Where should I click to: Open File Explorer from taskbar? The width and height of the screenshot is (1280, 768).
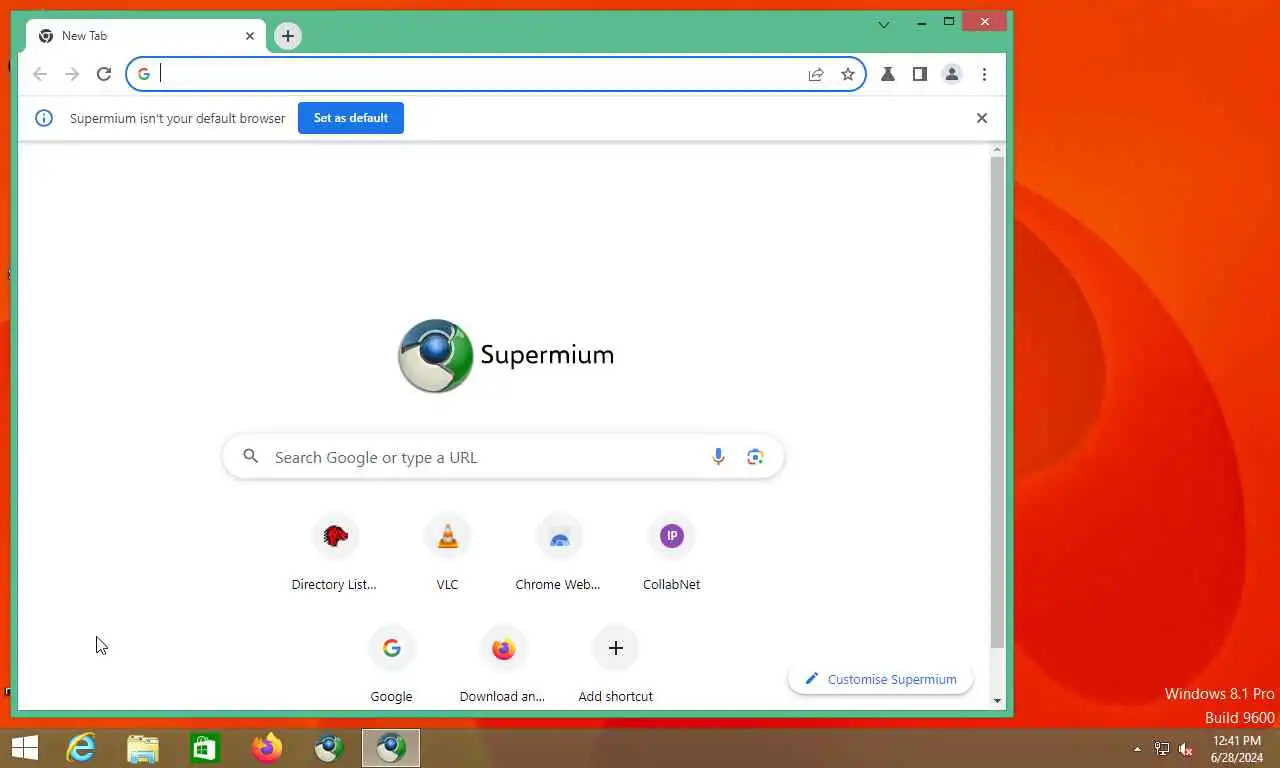tap(143, 748)
